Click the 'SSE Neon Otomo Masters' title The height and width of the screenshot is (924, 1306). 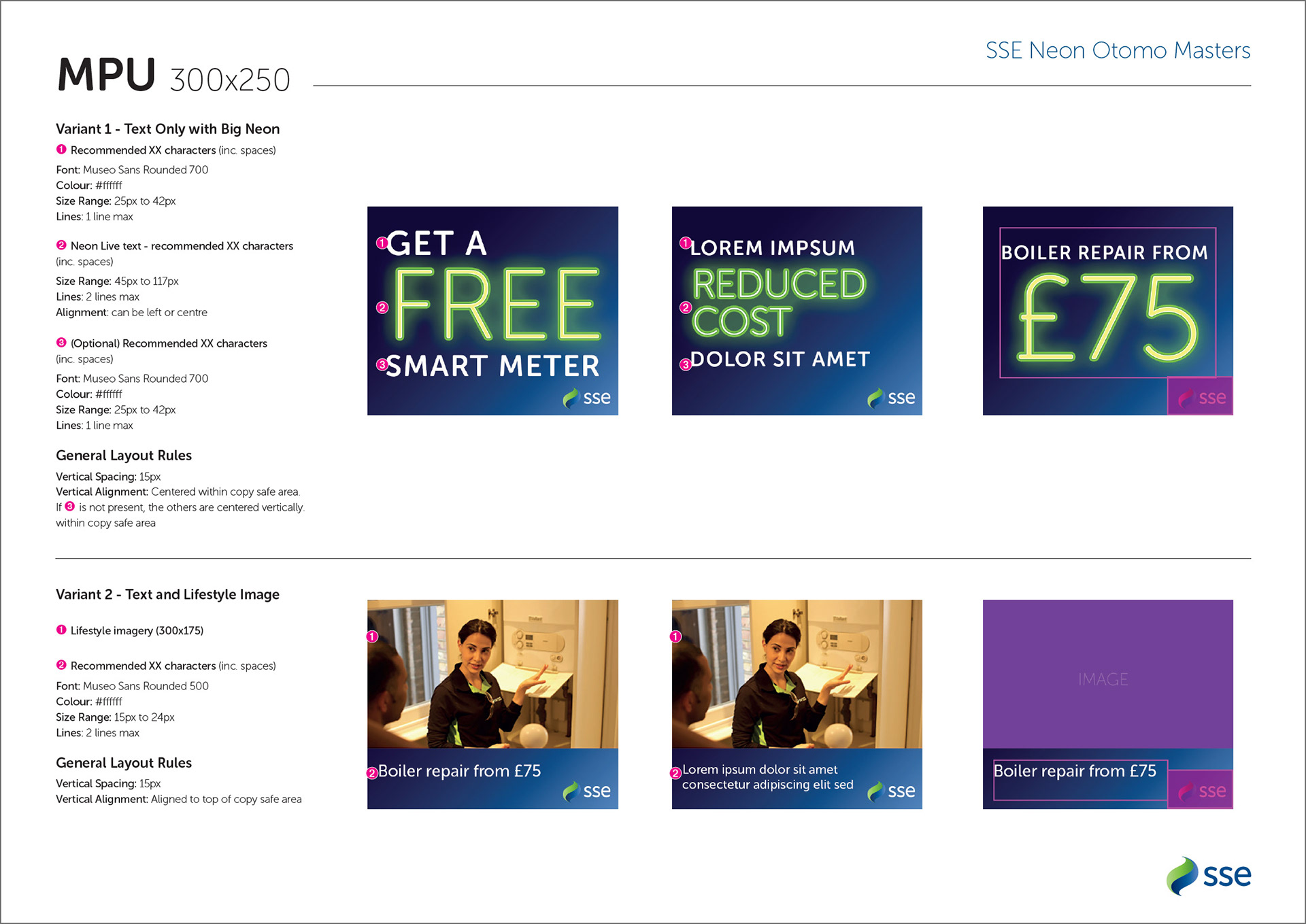click(1118, 50)
